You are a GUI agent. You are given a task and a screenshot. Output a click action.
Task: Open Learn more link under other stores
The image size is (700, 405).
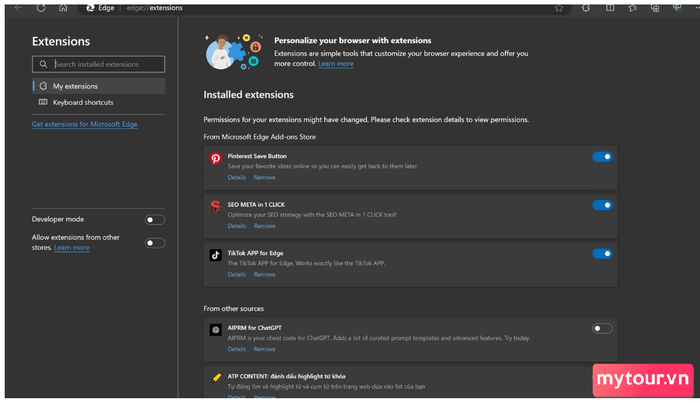[x=71, y=247]
